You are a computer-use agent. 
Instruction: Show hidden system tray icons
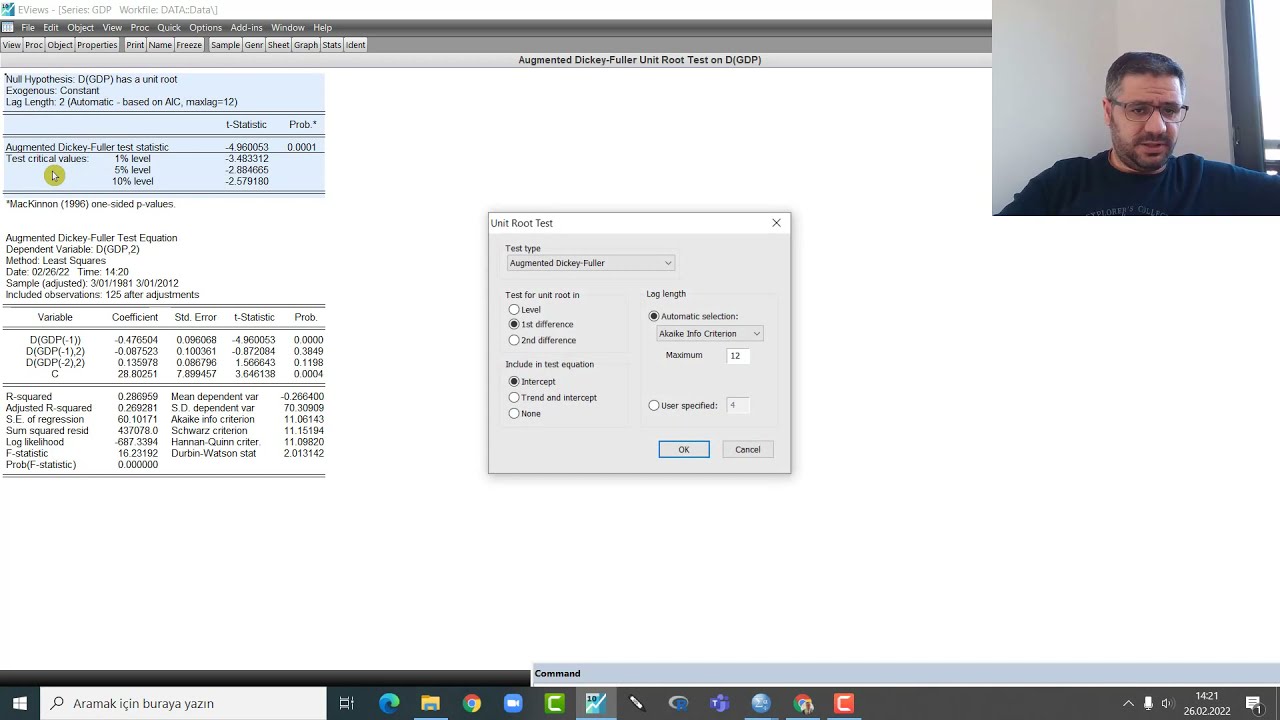click(x=1128, y=703)
